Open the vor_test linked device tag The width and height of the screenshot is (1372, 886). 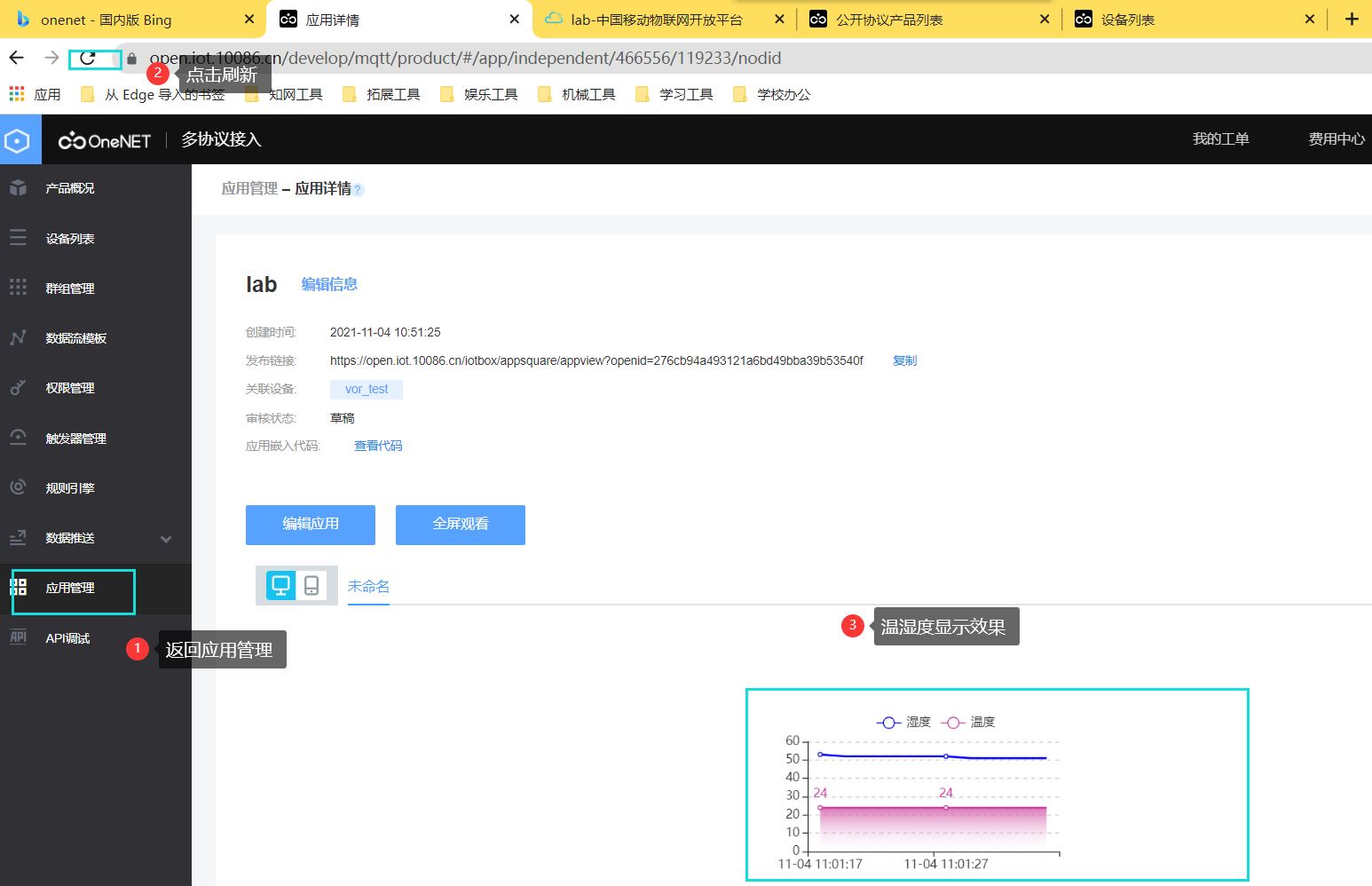(367, 389)
